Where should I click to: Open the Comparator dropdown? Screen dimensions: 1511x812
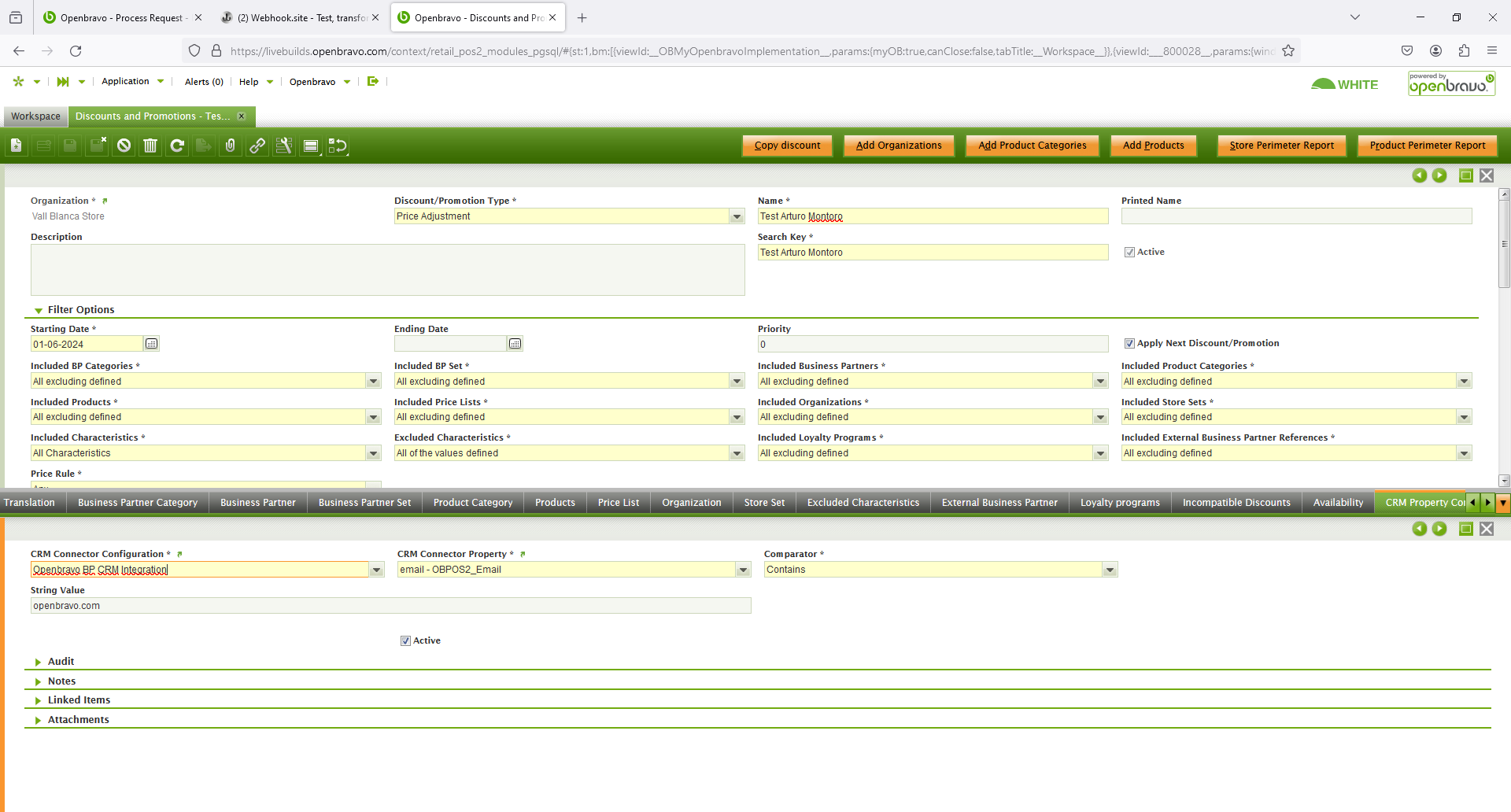(x=1110, y=570)
